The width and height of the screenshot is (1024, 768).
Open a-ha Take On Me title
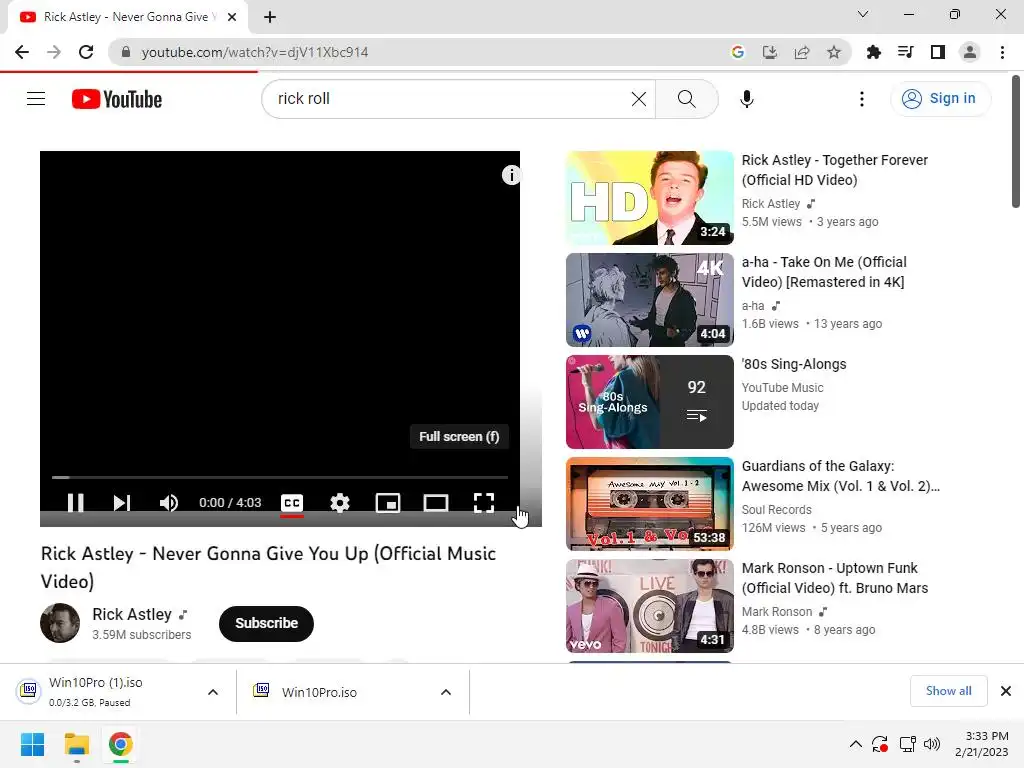tap(824, 272)
